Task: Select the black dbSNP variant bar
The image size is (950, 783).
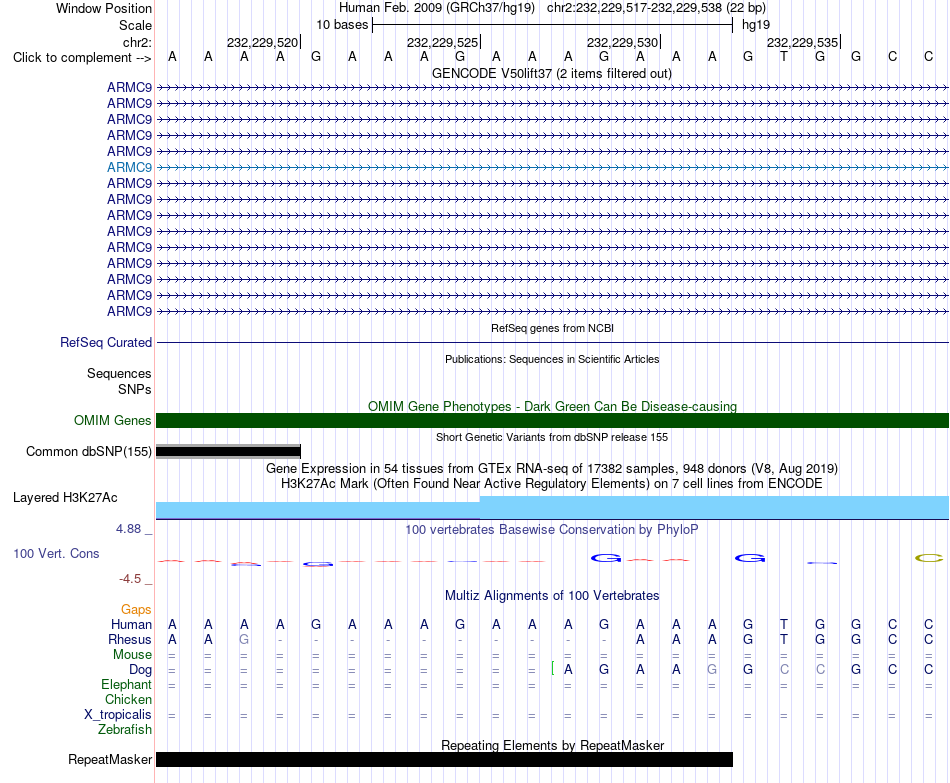Action: point(228,451)
